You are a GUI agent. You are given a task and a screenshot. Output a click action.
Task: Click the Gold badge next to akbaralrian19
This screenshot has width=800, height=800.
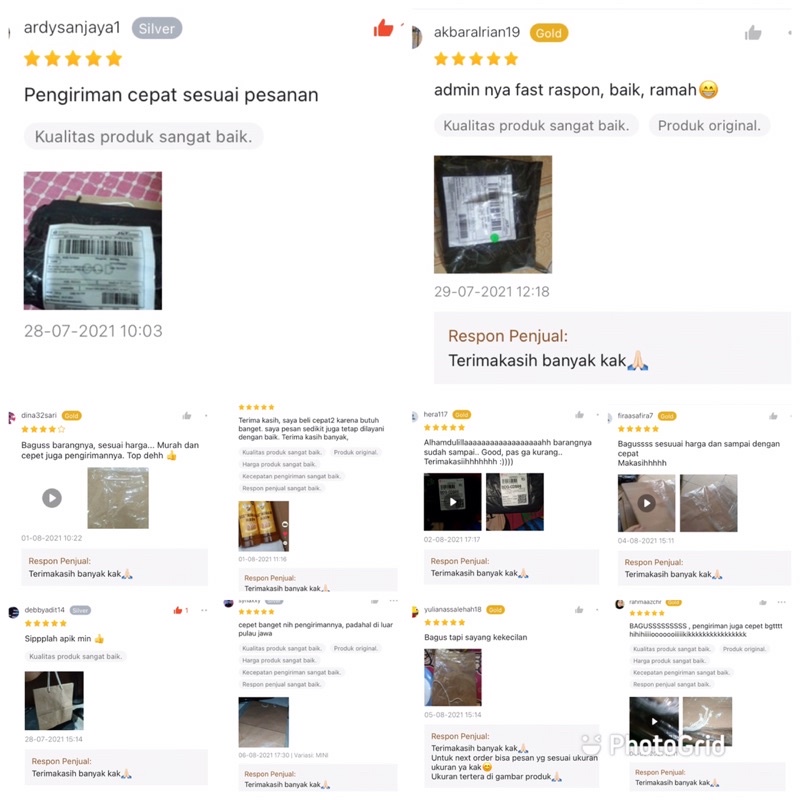548,33
